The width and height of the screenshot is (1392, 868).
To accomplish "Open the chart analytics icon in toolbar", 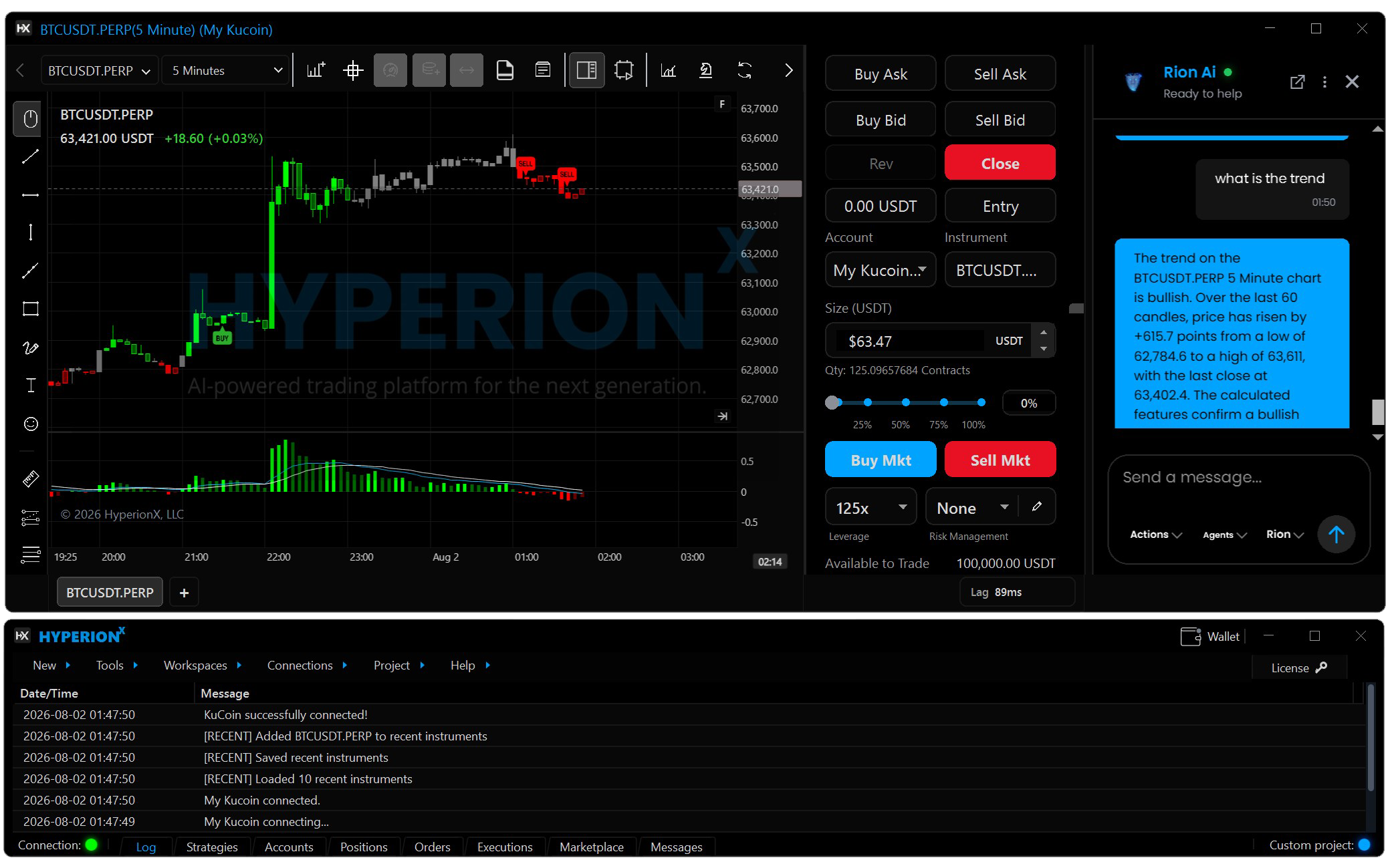I will point(668,70).
